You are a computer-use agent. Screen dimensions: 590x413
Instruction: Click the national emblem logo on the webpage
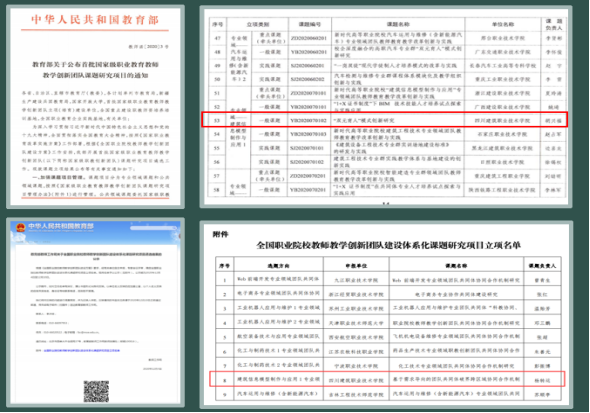coord(20,227)
